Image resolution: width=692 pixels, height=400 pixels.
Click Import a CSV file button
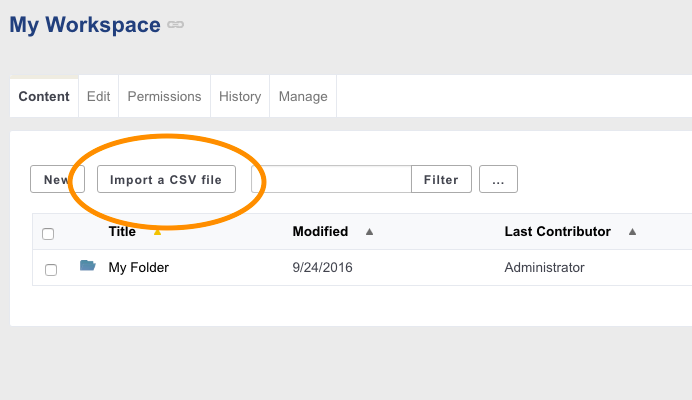(166, 179)
